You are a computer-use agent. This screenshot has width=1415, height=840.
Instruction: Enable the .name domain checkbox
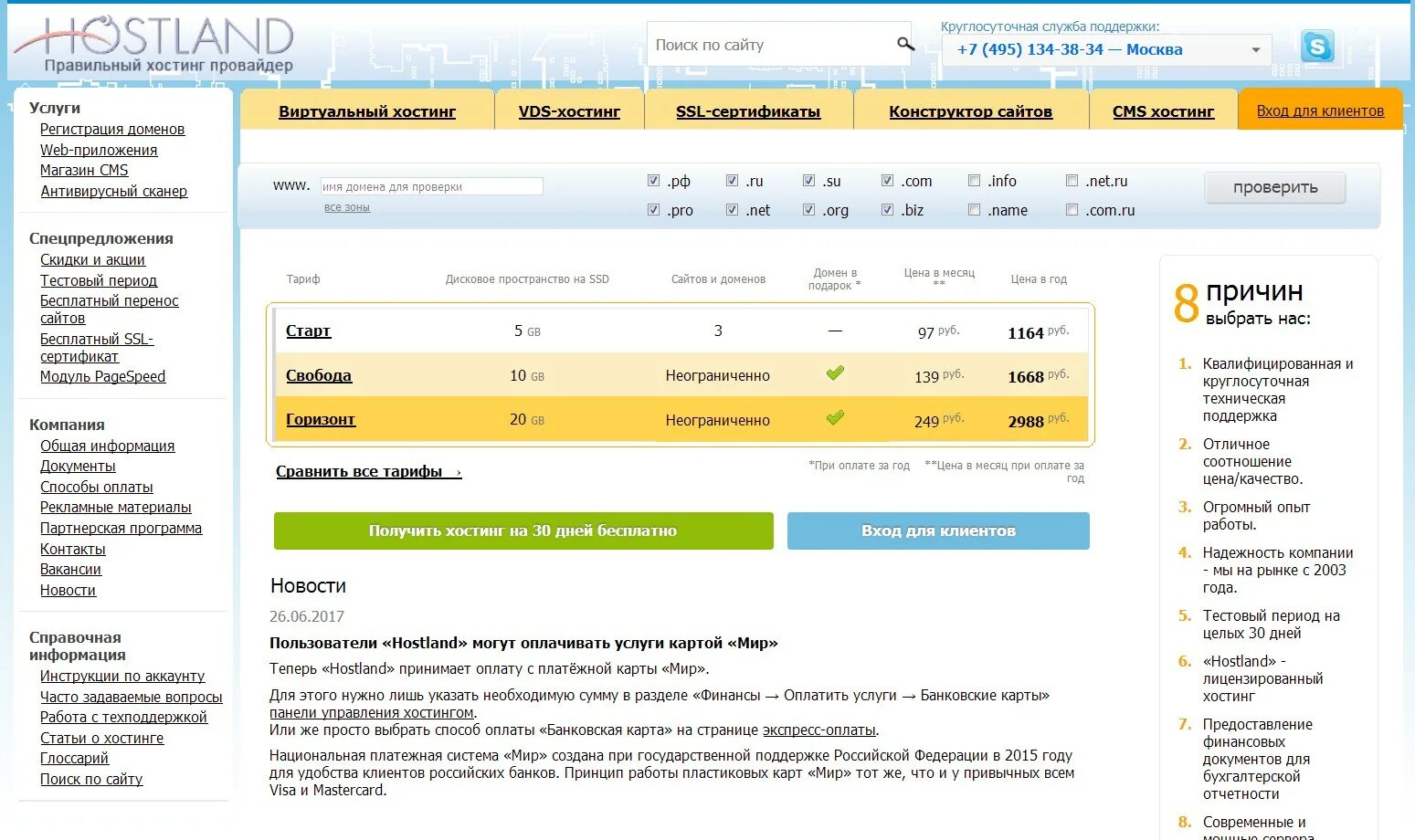click(974, 210)
